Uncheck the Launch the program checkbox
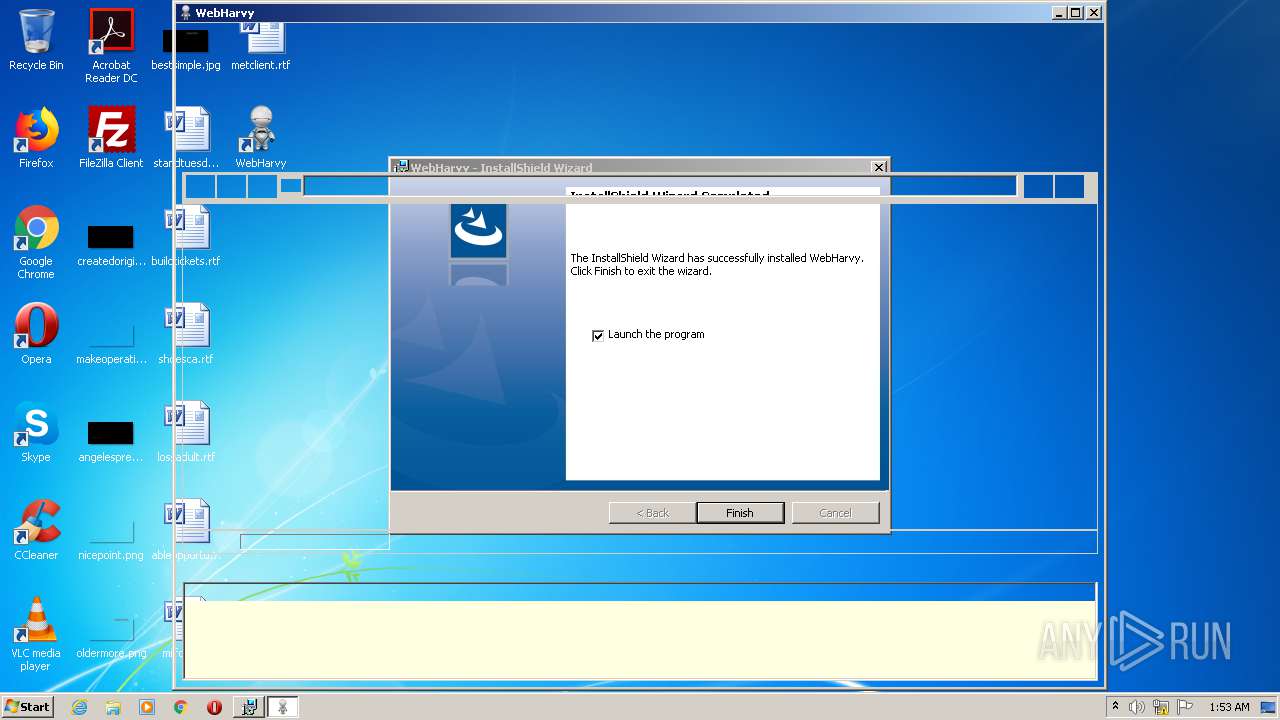This screenshot has height=720, width=1280. click(x=598, y=335)
